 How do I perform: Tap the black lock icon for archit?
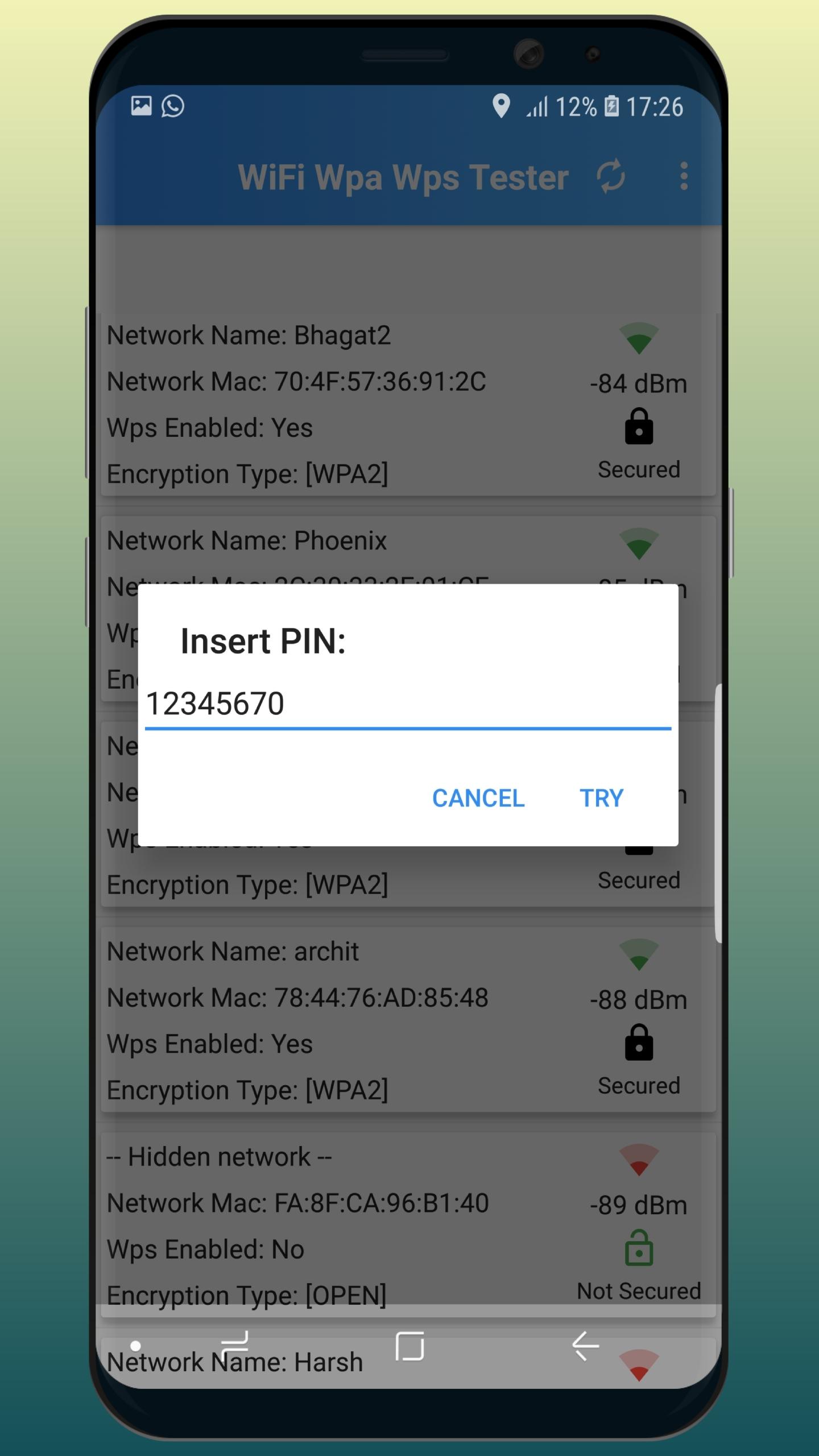639,1042
